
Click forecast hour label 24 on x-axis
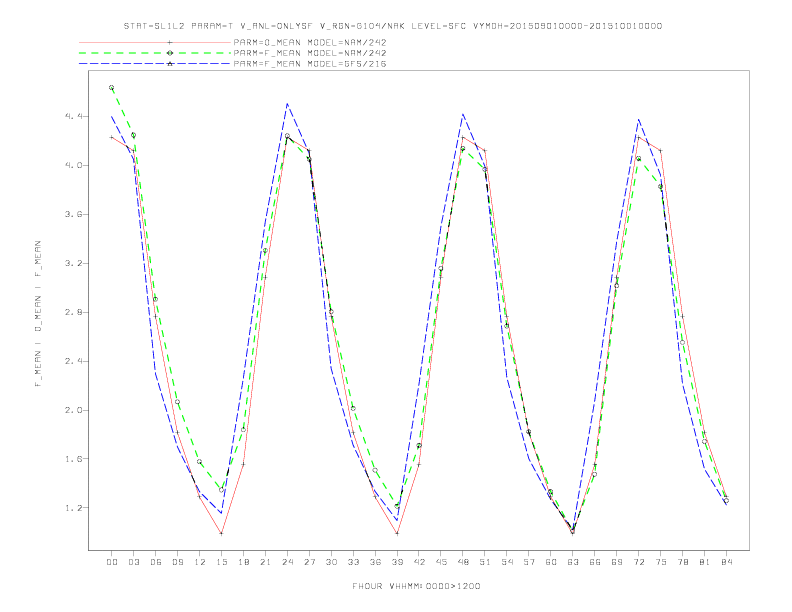pyautogui.click(x=287, y=562)
